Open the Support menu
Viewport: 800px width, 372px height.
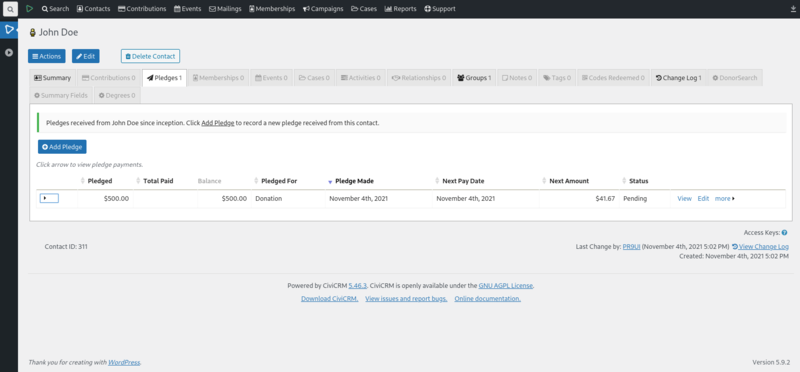click(440, 9)
